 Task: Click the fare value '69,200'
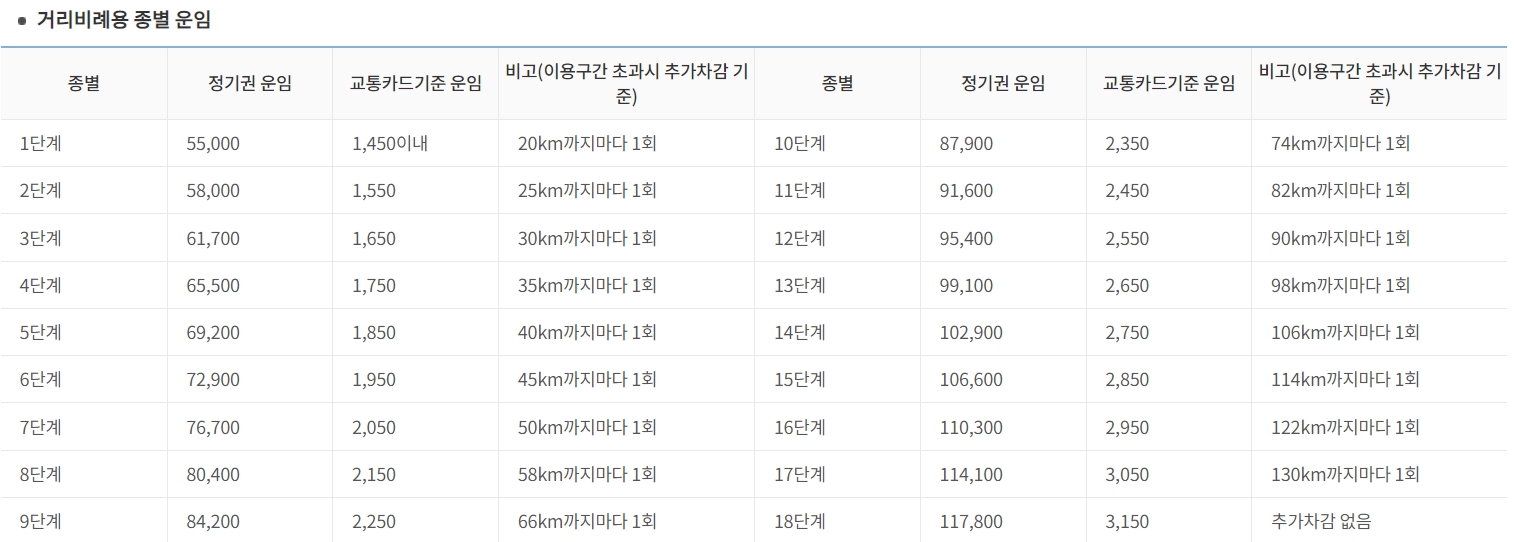[213, 333]
